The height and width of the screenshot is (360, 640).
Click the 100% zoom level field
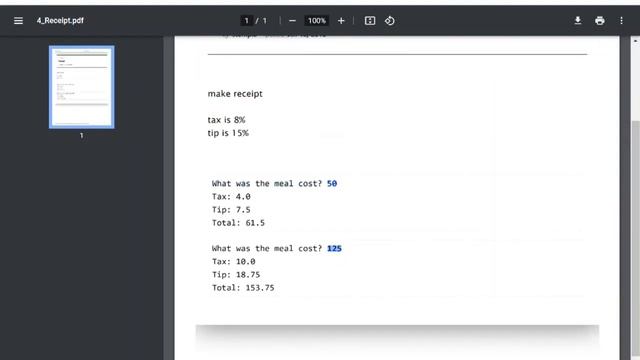(x=317, y=20)
